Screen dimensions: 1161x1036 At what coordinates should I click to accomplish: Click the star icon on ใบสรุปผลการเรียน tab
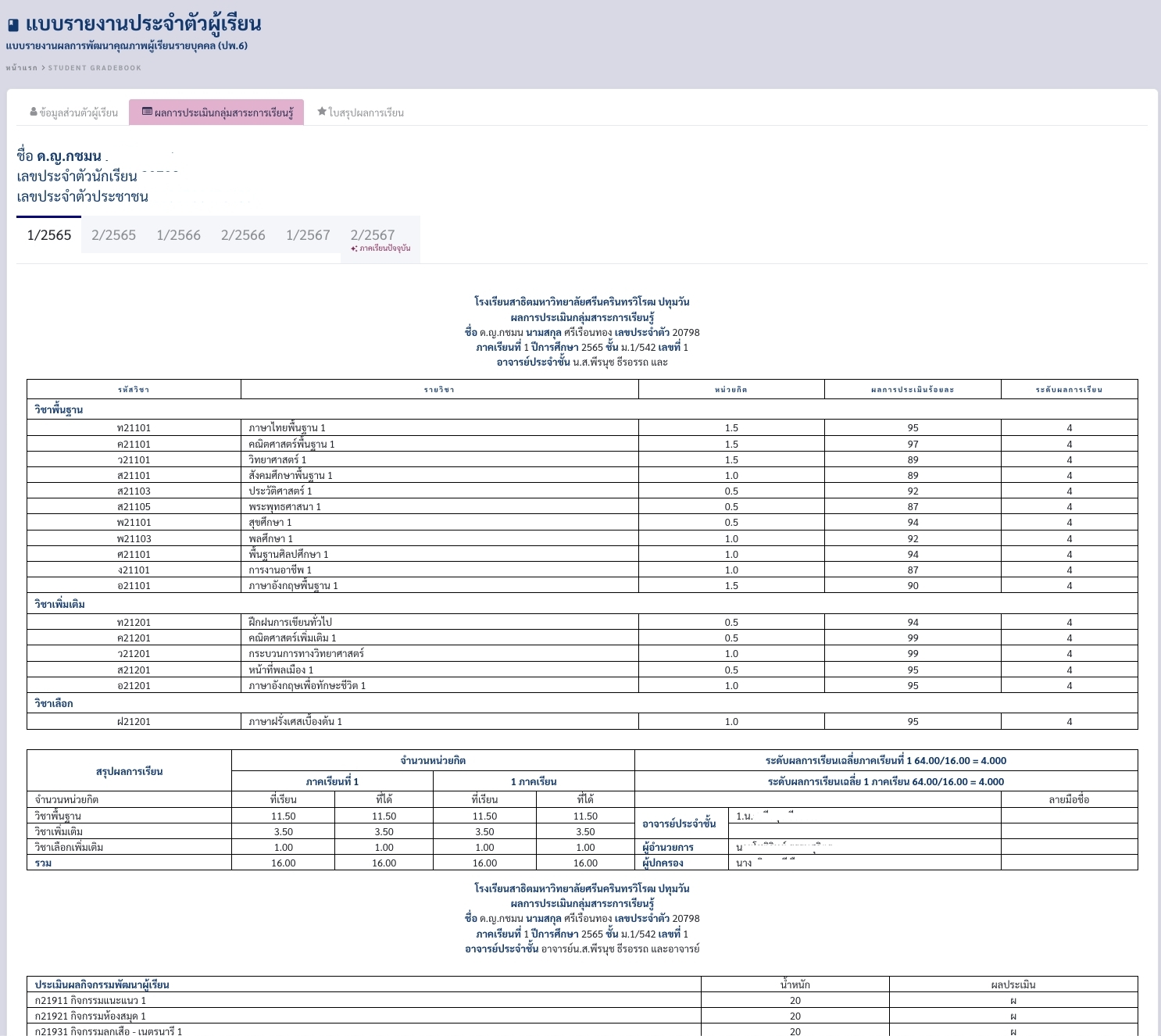pyautogui.click(x=321, y=112)
